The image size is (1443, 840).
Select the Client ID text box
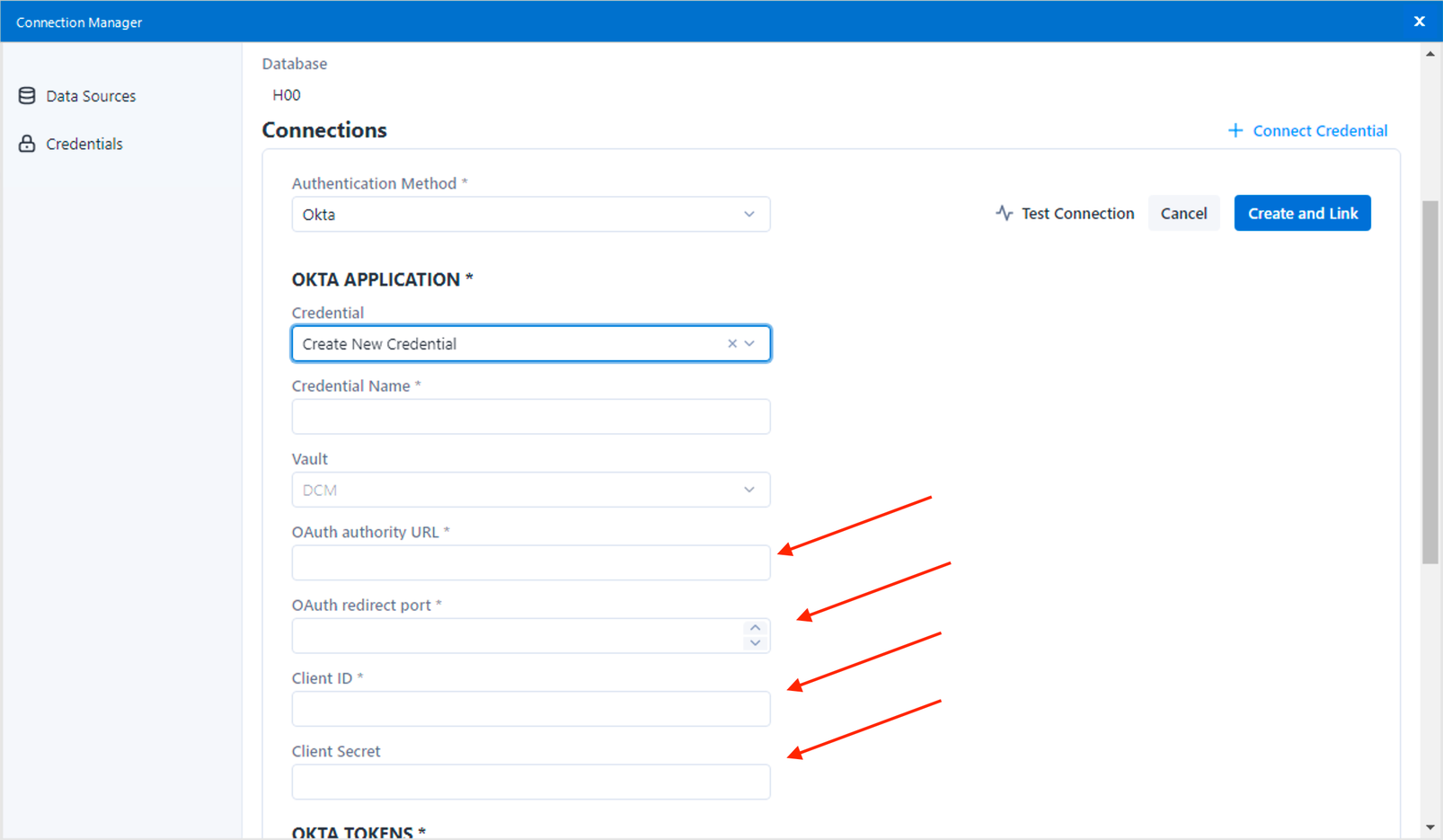tap(530, 709)
